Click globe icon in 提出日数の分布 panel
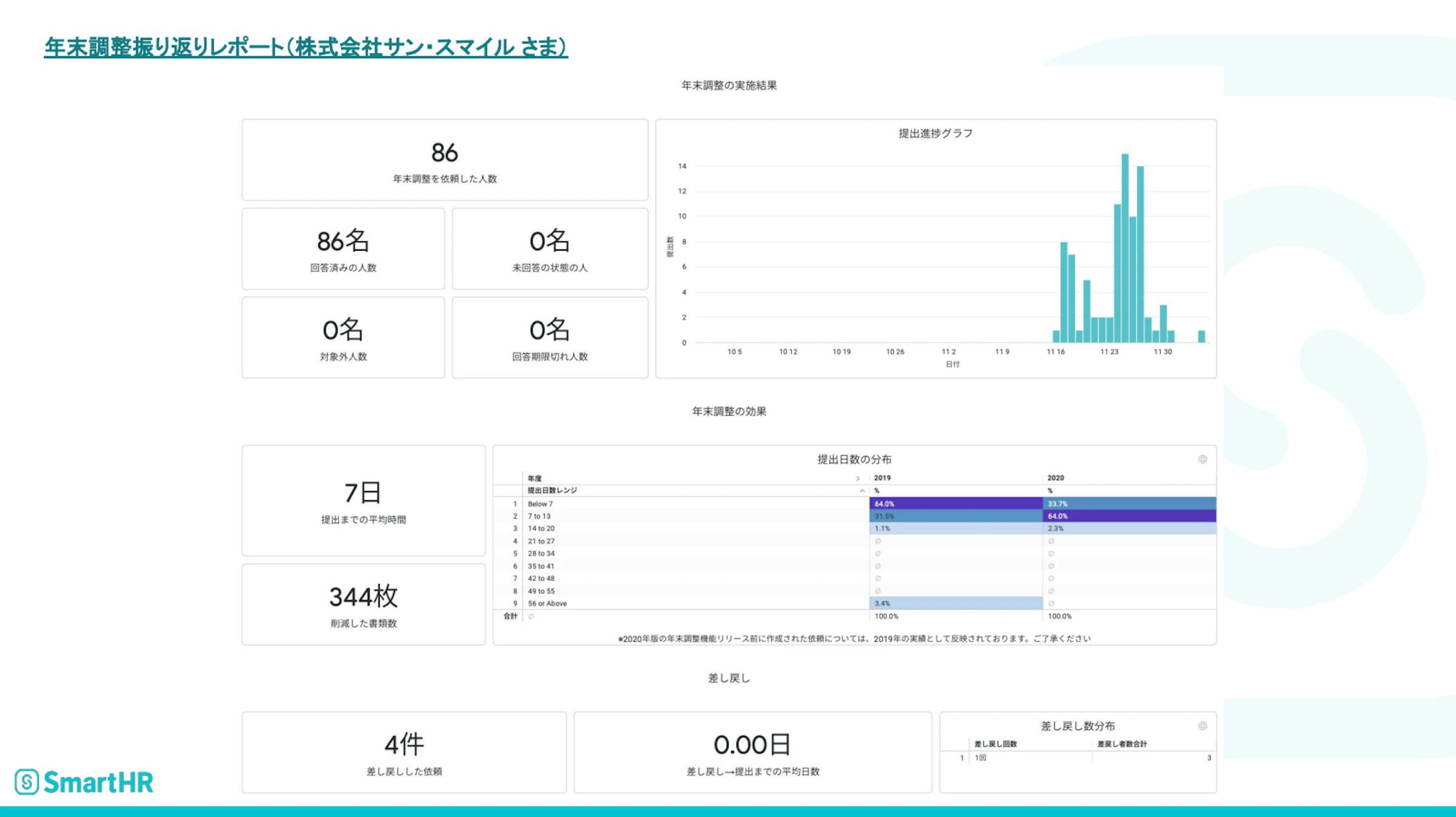1456x817 pixels. click(x=1202, y=459)
